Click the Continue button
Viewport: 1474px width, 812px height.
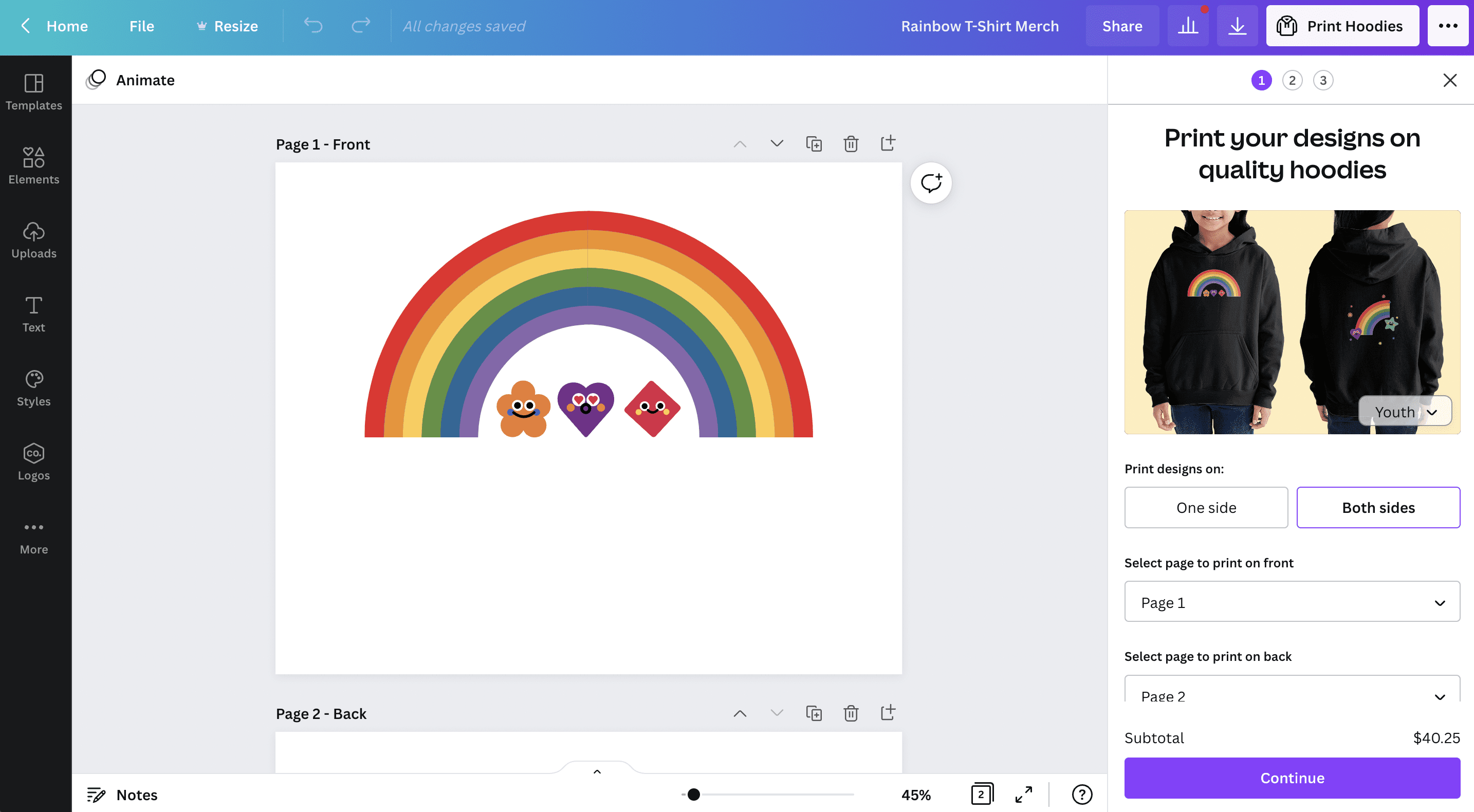pyautogui.click(x=1292, y=778)
